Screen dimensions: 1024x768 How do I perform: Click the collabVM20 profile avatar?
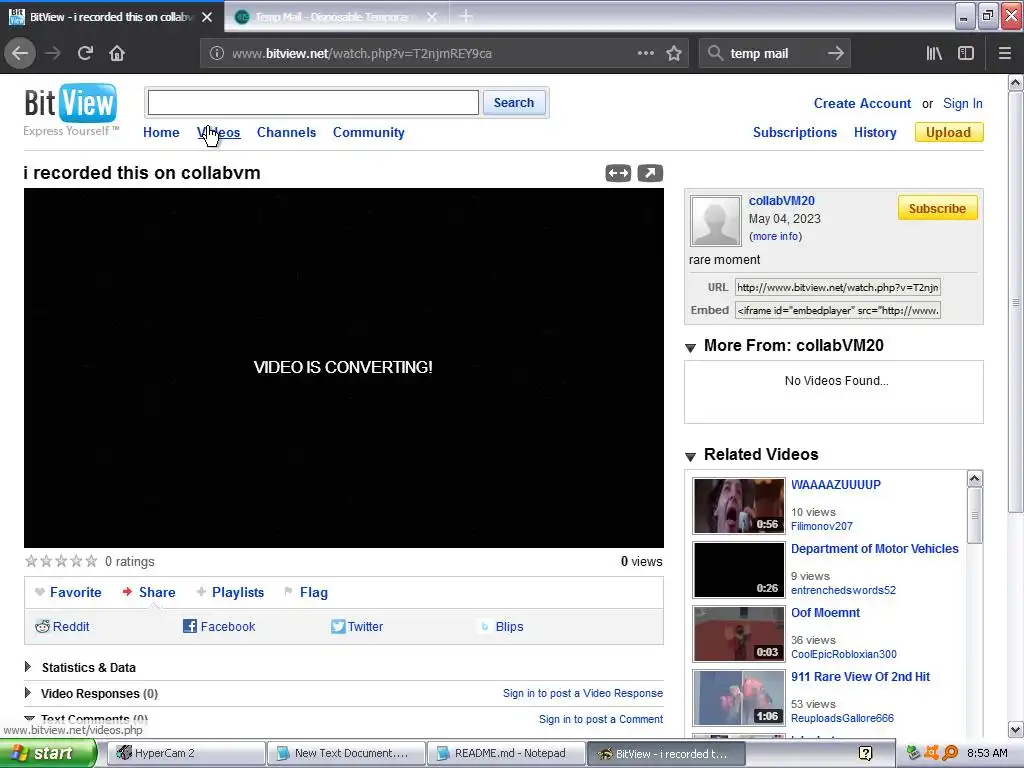(x=716, y=221)
